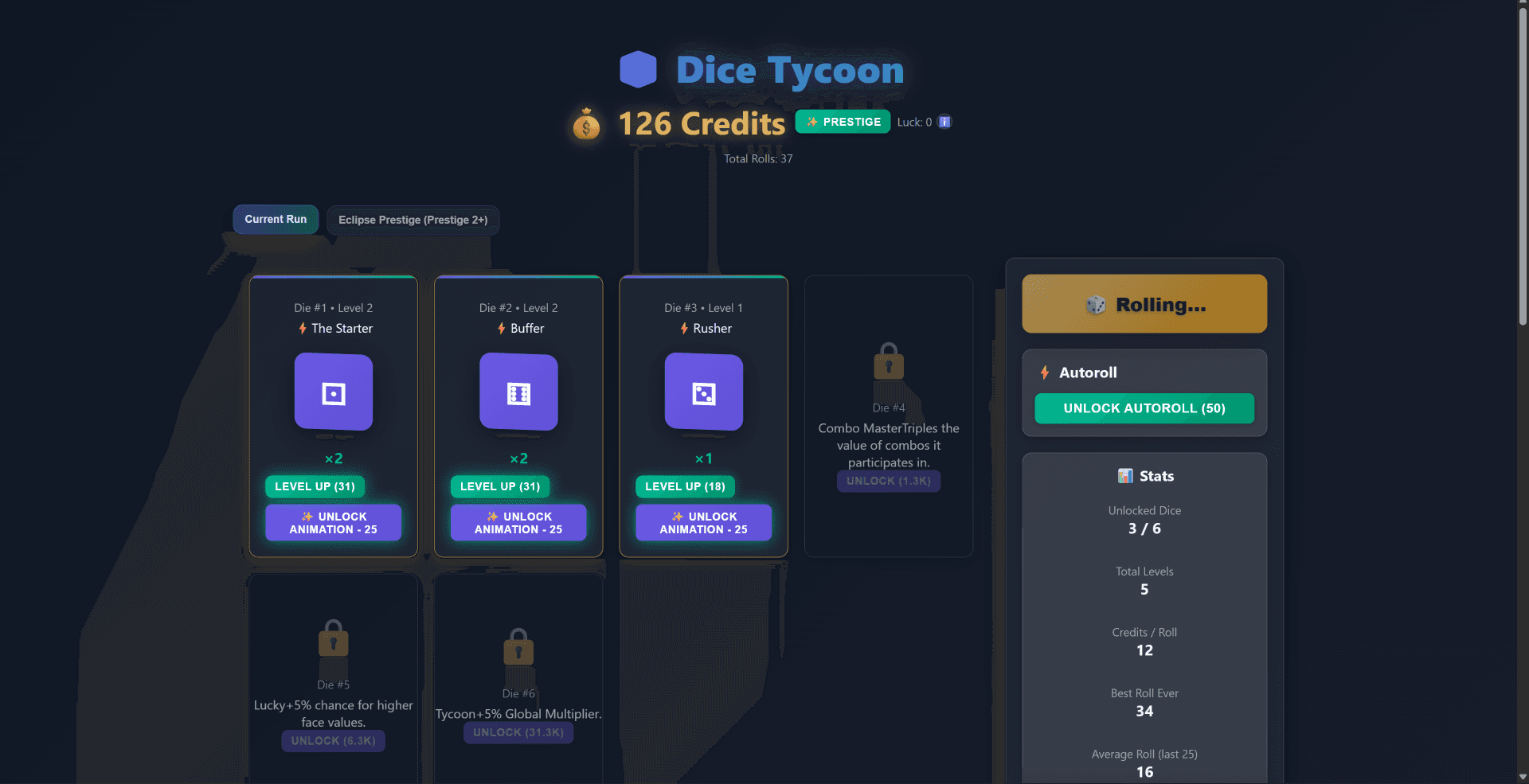
Task: Click the lightning icon beside Rusher
Action: (x=684, y=328)
